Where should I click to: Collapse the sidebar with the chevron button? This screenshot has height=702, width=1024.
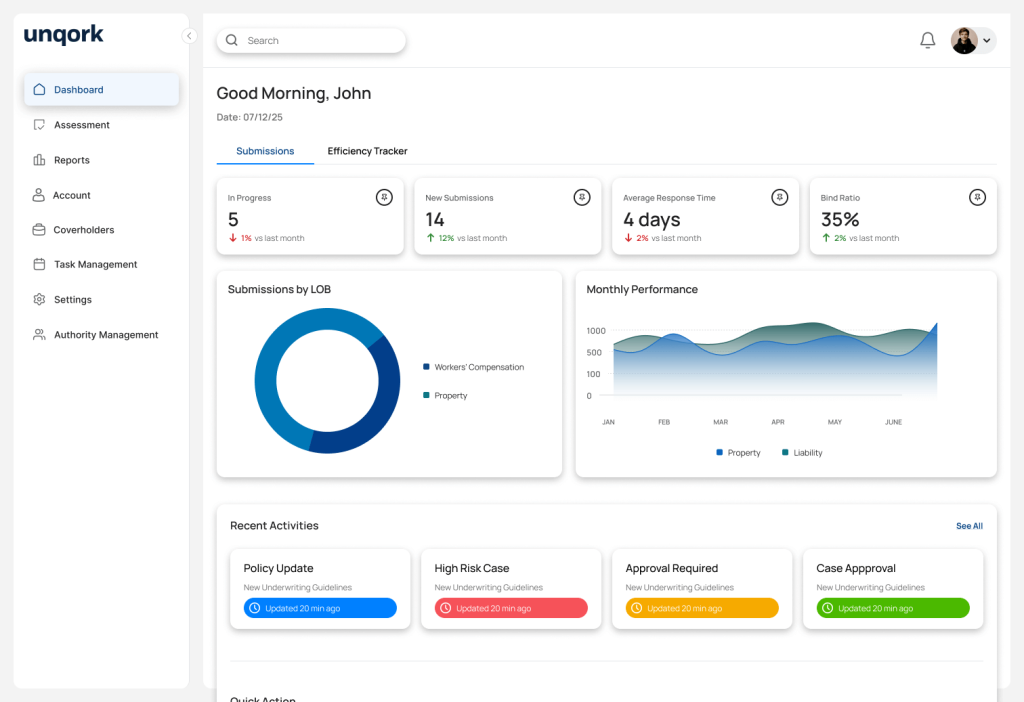click(189, 36)
